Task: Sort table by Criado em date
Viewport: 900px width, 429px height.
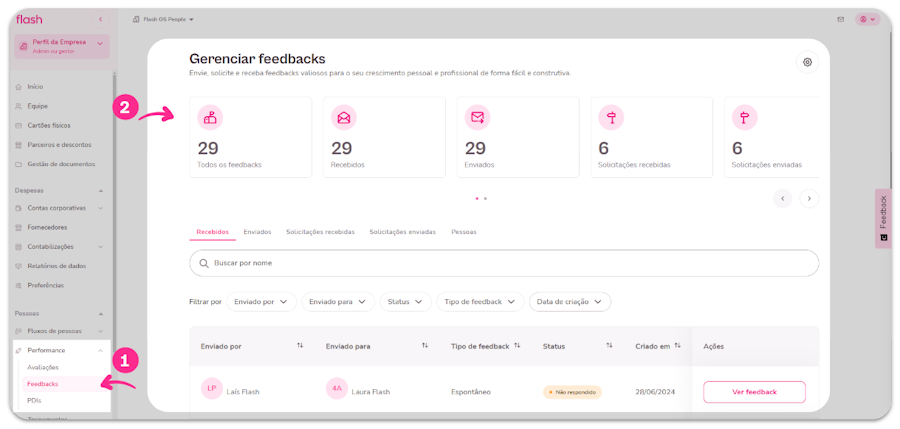Action: (677, 346)
